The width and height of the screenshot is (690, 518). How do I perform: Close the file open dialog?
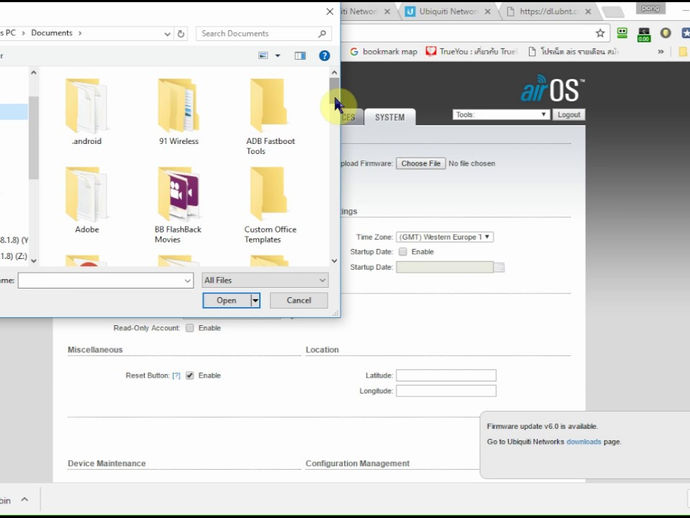click(330, 12)
